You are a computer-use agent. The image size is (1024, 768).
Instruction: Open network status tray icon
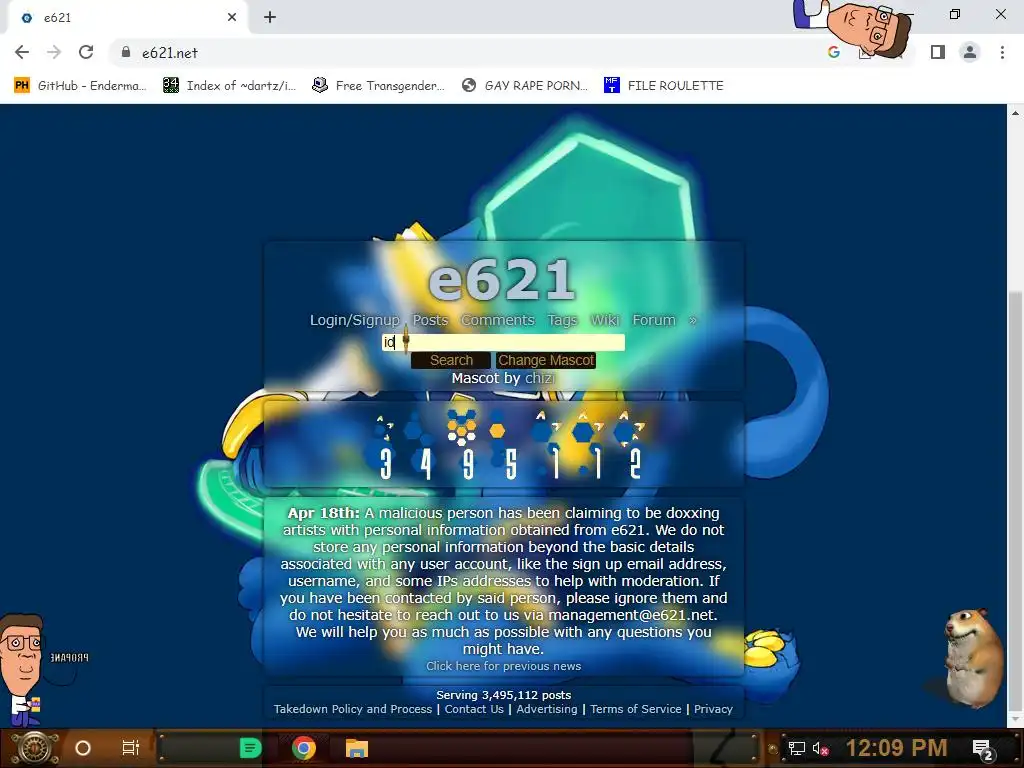(796, 748)
